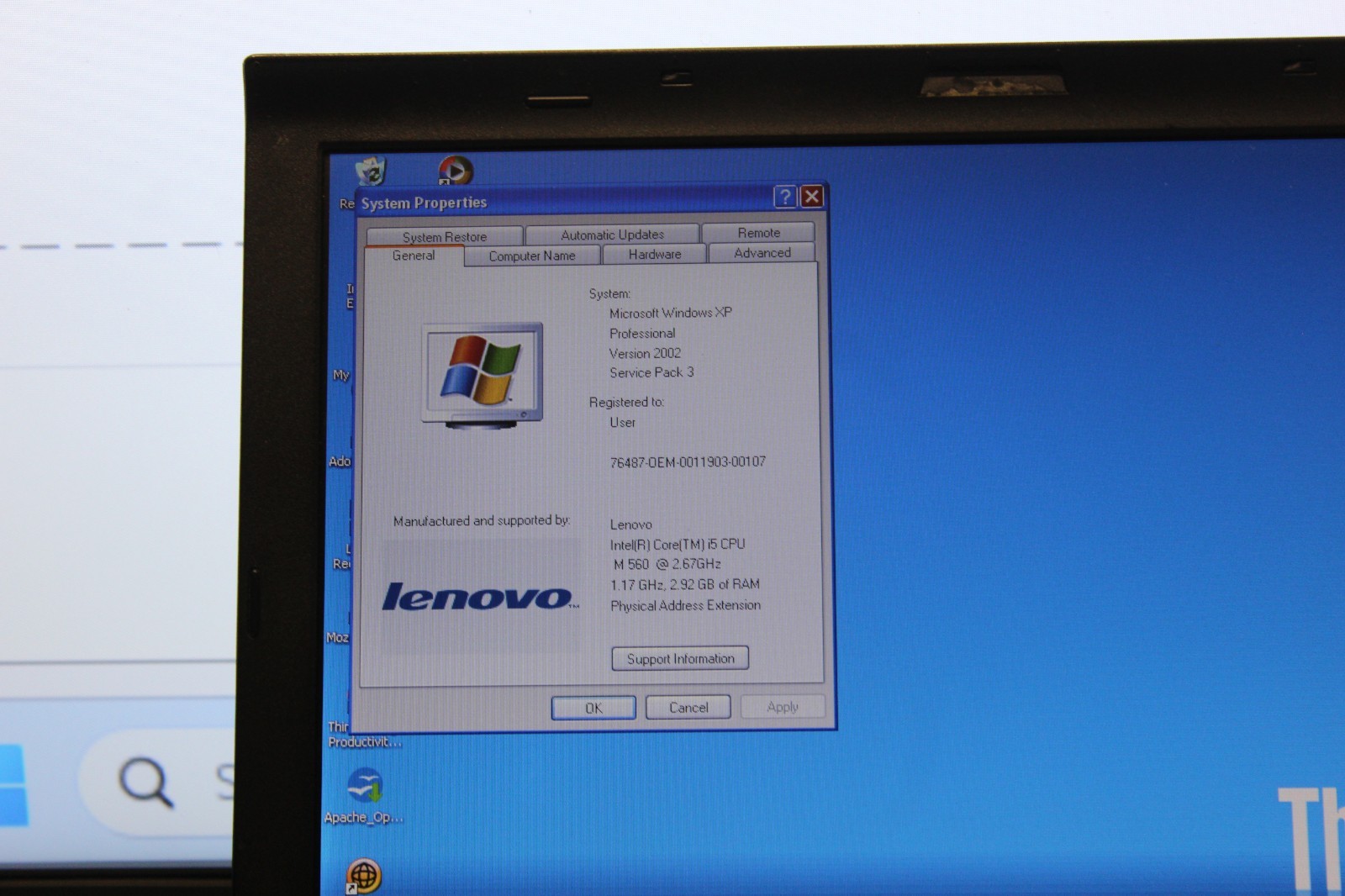Image resolution: width=1345 pixels, height=896 pixels.
Task: Open the System Restore tab
Action: click(445, 236)
